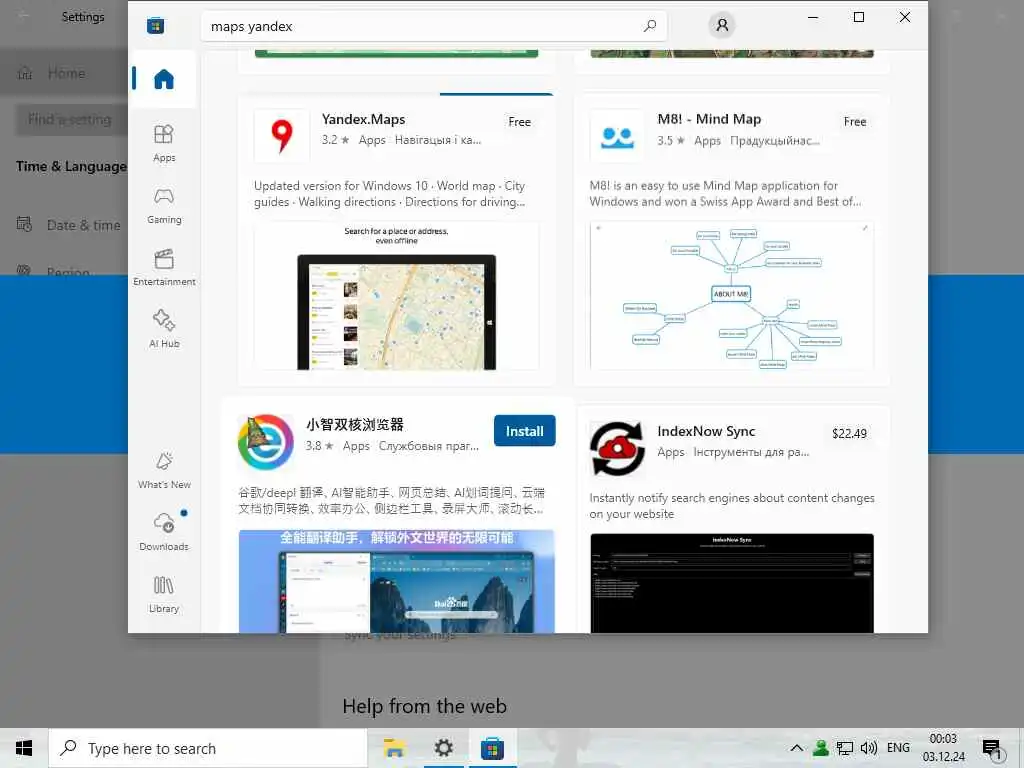
Task: Click the 小智双核浏览器 banner thumbnail
Action: tap(396, 581)
